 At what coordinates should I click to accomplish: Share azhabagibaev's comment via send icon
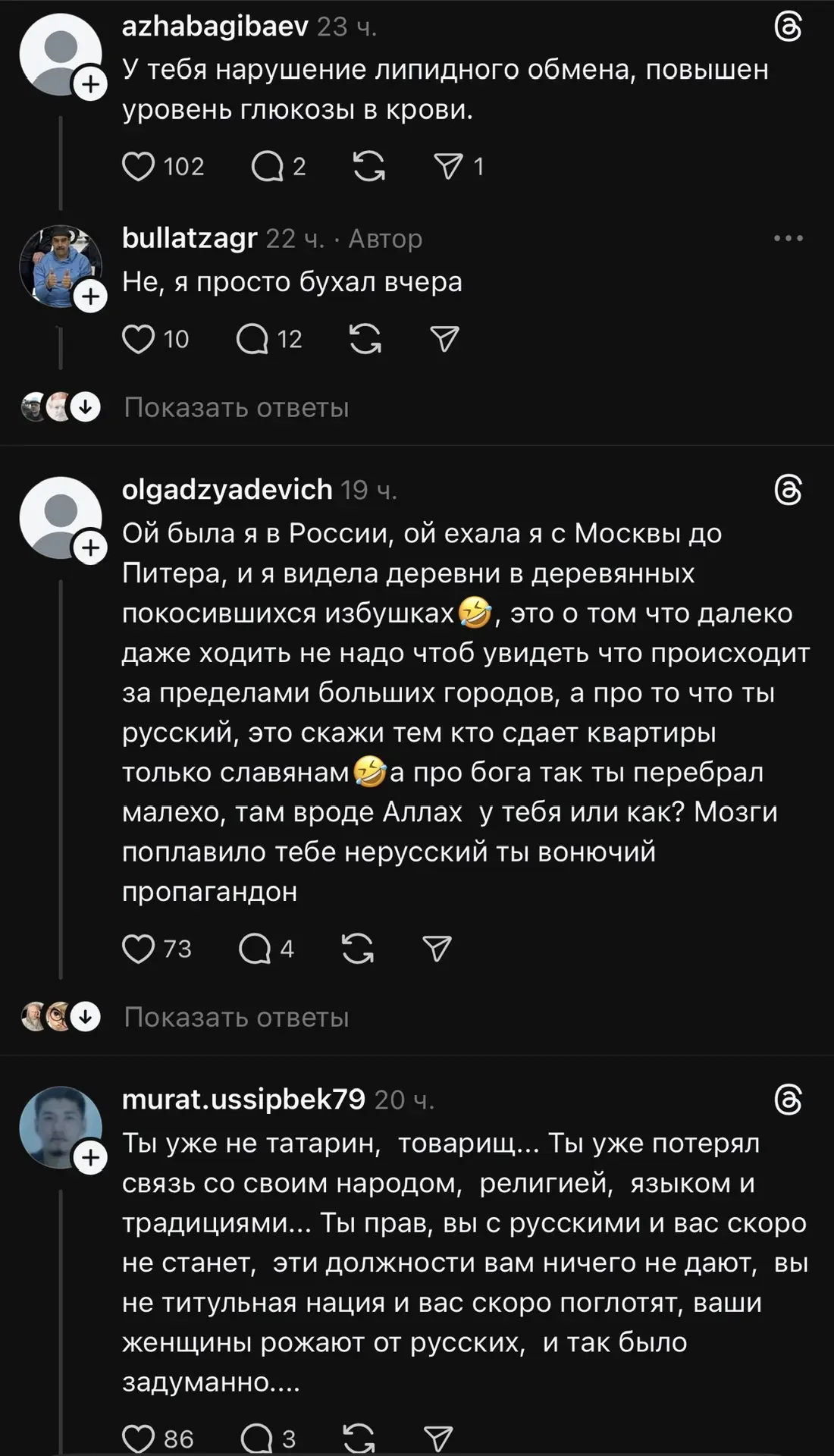447,166
